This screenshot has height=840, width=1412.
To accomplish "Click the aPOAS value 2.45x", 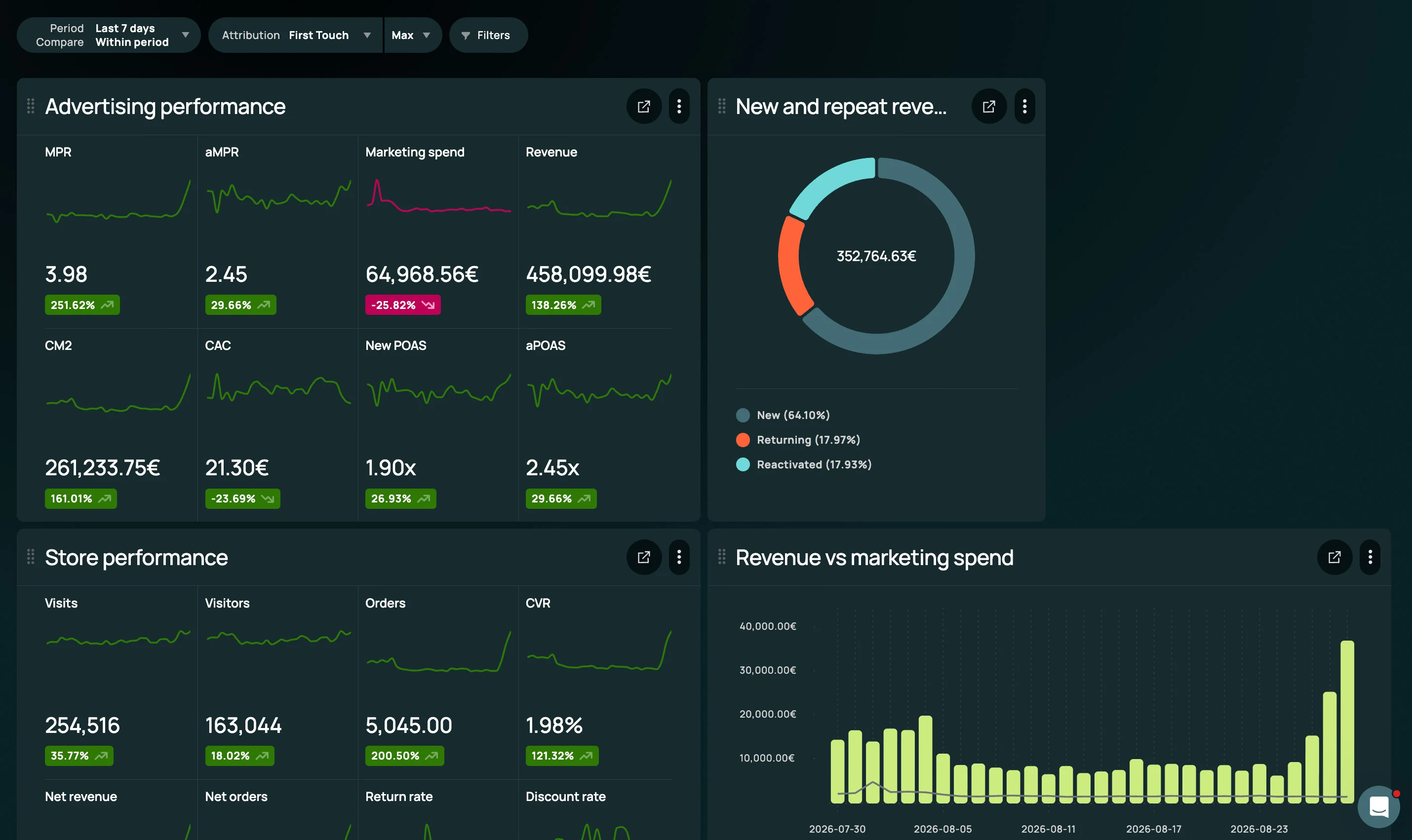I will tap(552, 467).
